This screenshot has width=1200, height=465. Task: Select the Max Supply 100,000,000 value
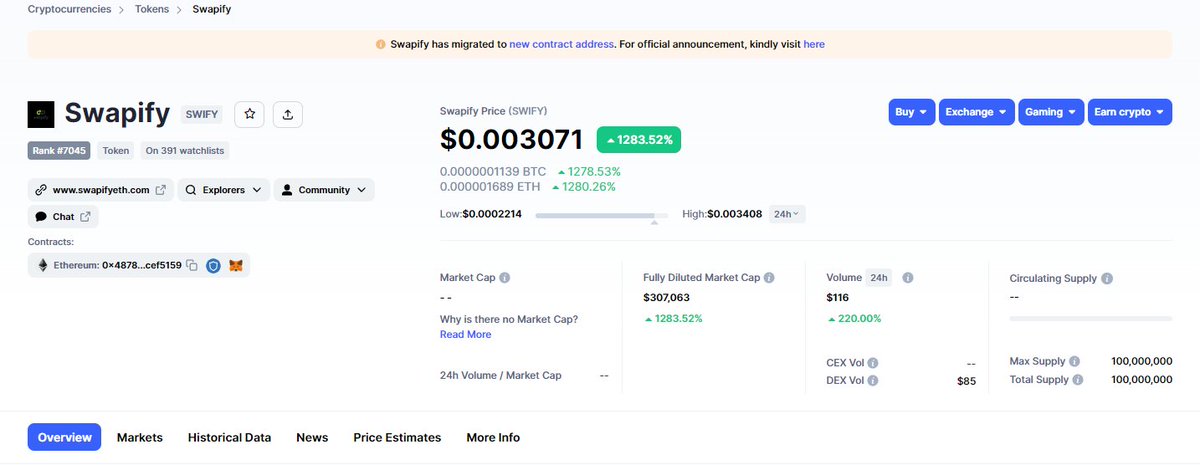click(x=1142, y=361)
